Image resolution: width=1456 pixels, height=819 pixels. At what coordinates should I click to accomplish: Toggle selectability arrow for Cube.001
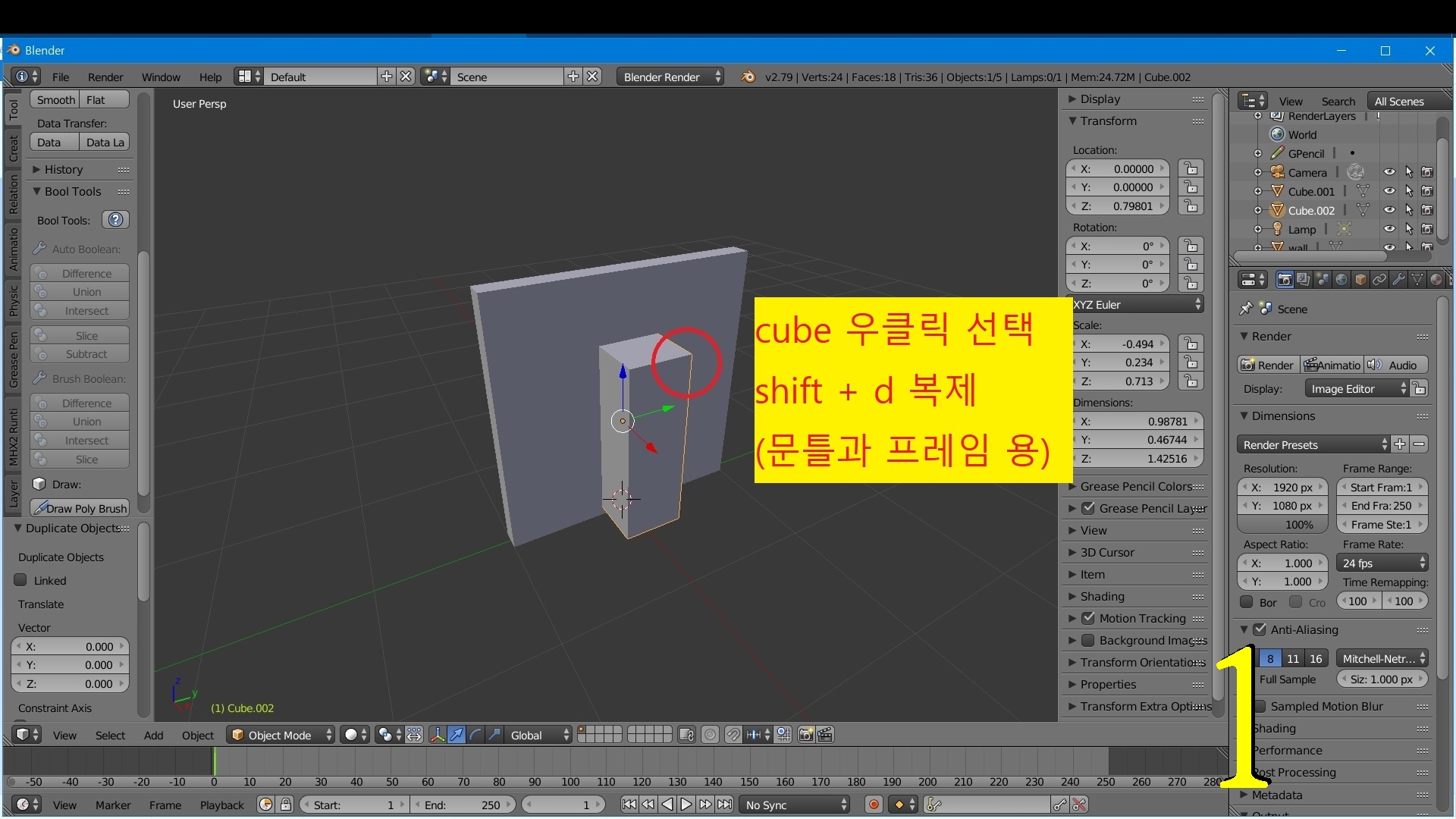(1408, 191)
